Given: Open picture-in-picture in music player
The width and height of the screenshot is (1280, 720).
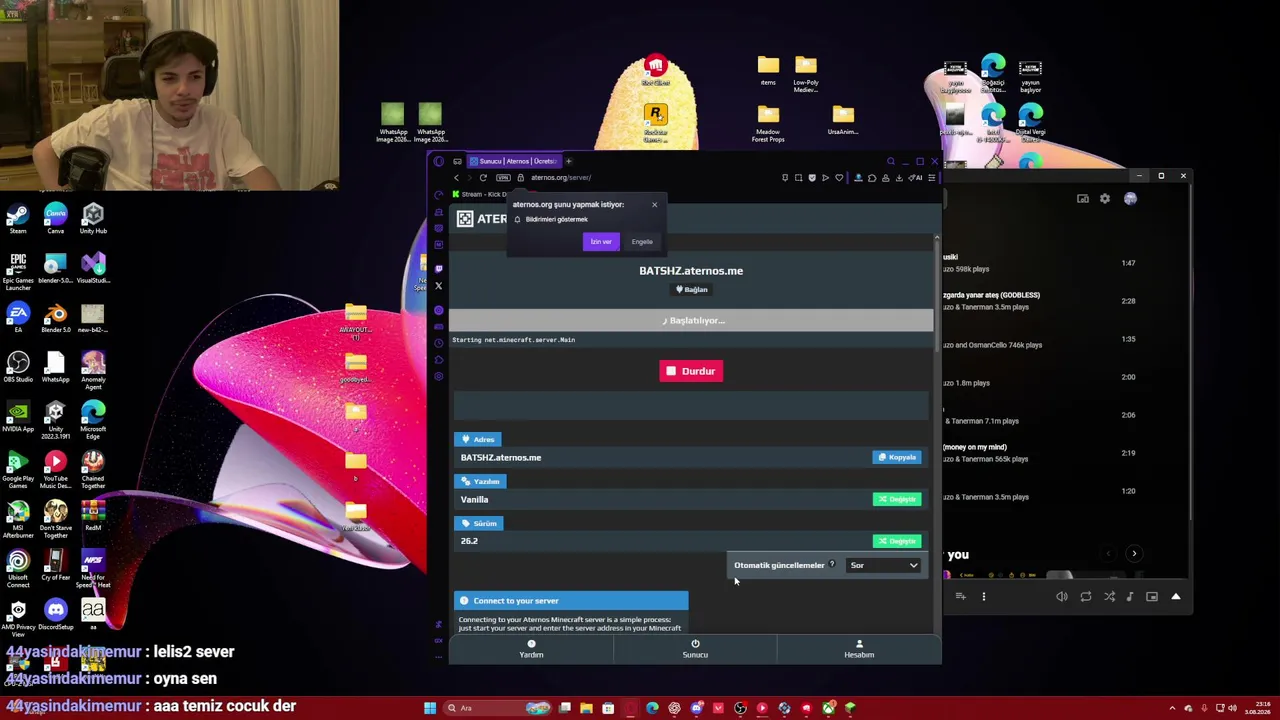Looking at the screenshot, I should pos(1152,597).
